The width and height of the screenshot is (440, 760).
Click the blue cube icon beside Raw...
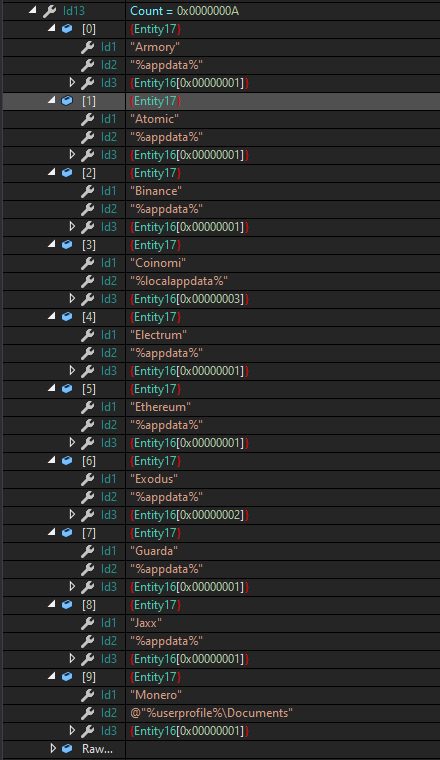[67, 748]
